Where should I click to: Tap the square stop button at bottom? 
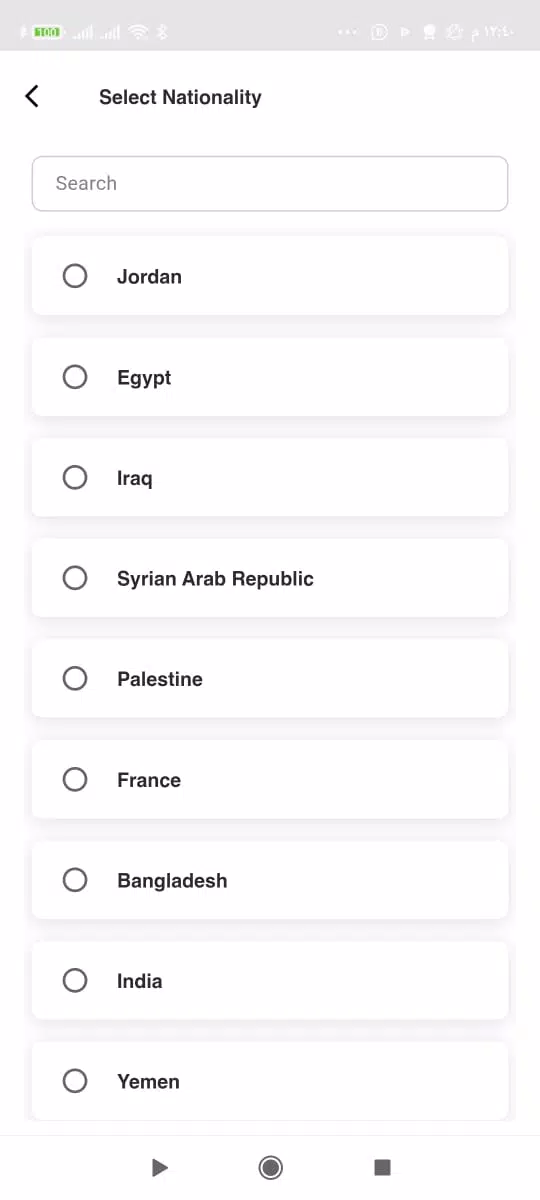[381, 1167]
